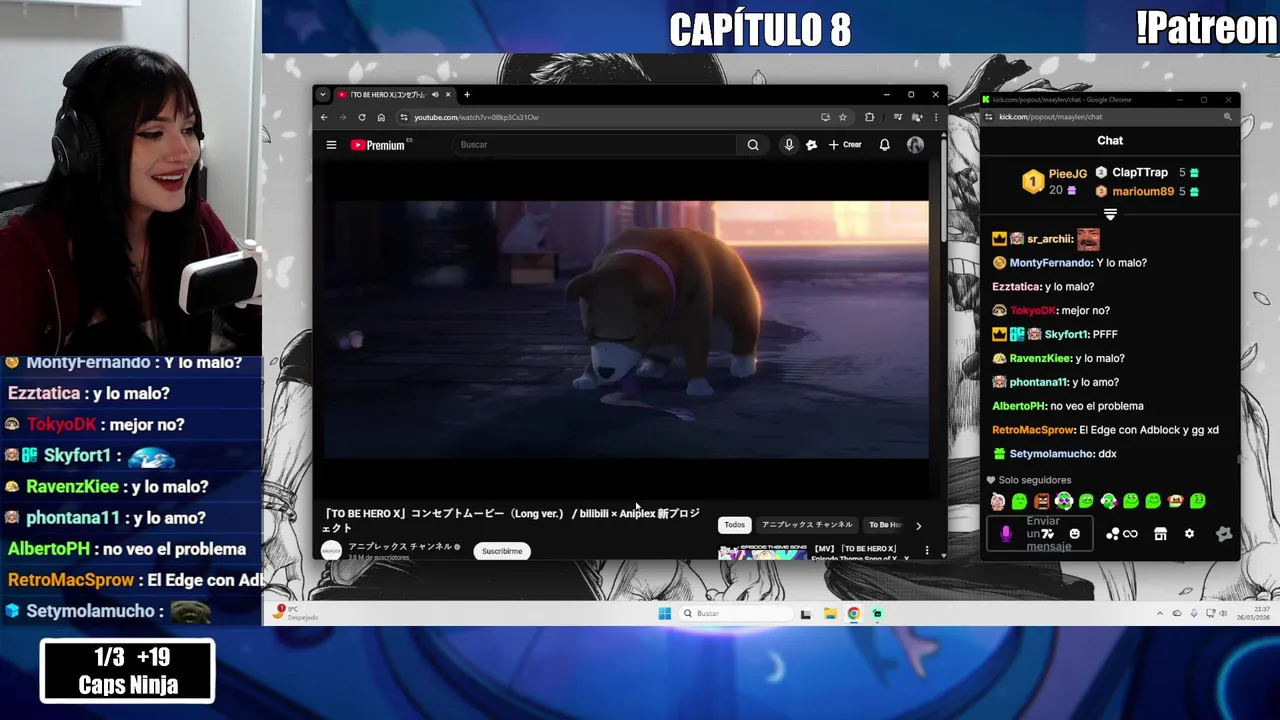The width and height of the screenshot is (1280, 720).
Task: Click the YouTube address bar URL
Action: [x=476, y=117]
